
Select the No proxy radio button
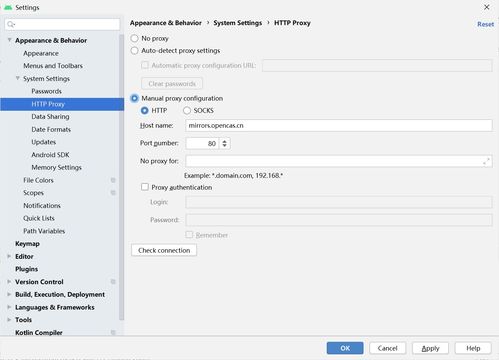click(134, 38)
